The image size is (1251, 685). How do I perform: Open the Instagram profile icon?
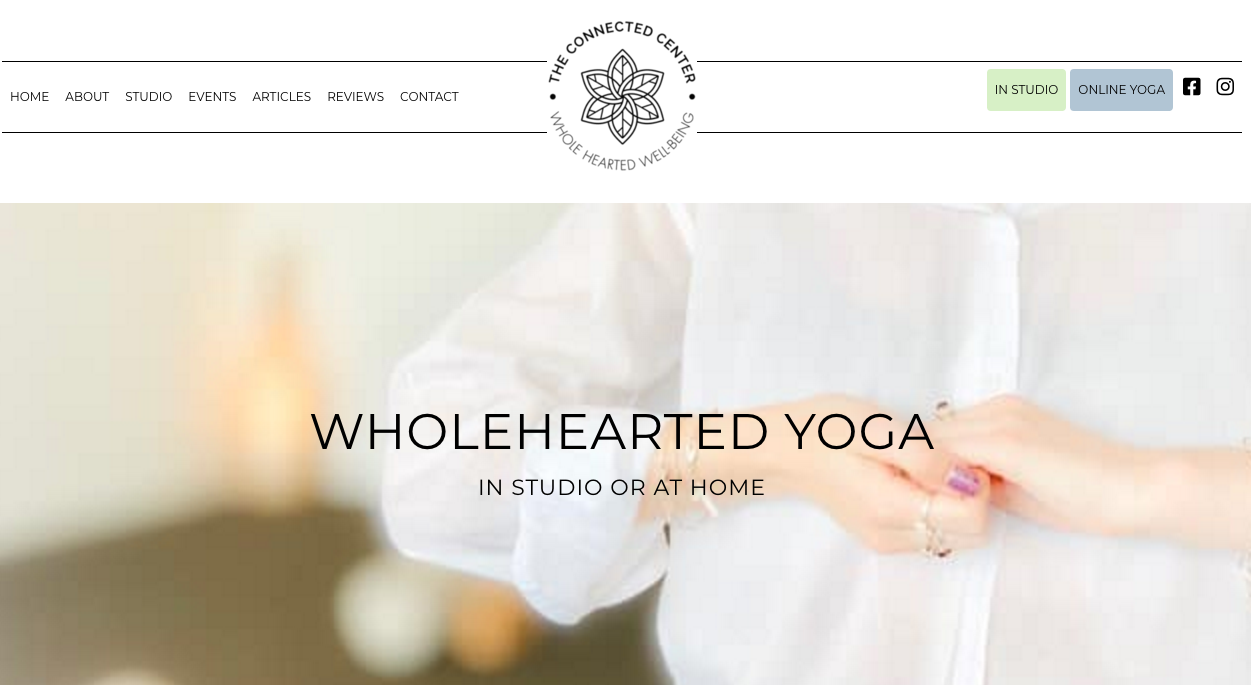click(1225, 87)
